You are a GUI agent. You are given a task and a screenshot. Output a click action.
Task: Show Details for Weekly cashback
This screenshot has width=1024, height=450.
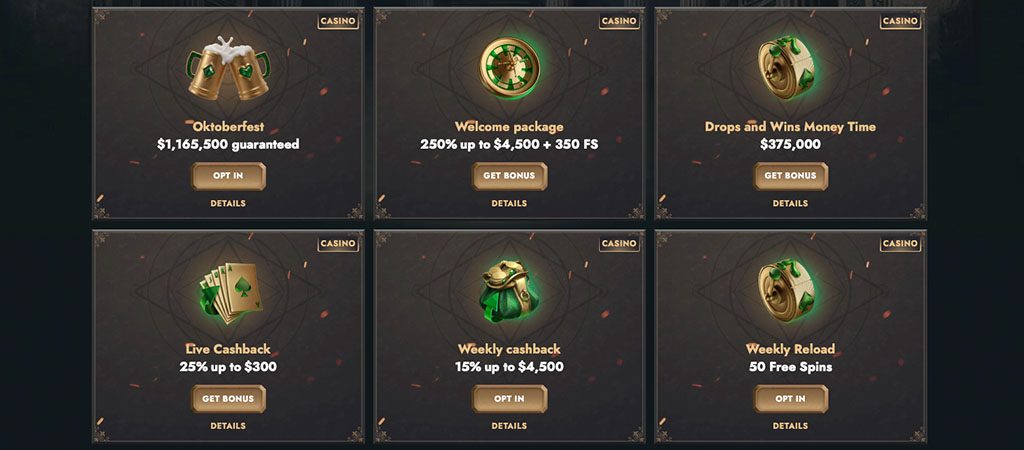509,426
